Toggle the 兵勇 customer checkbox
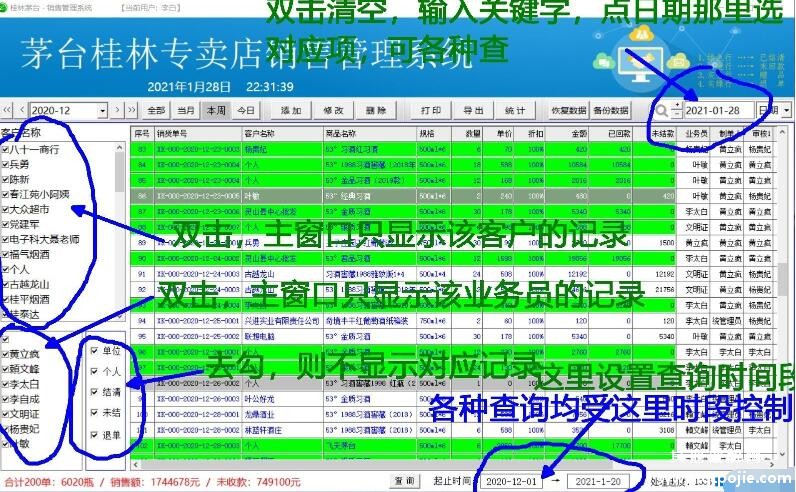 tap(5, 165)
